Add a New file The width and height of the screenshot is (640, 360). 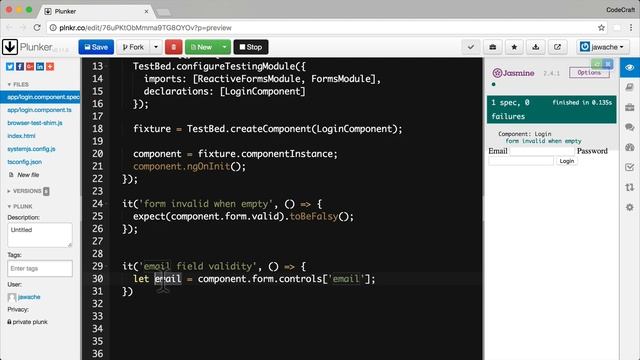[24, 175]
